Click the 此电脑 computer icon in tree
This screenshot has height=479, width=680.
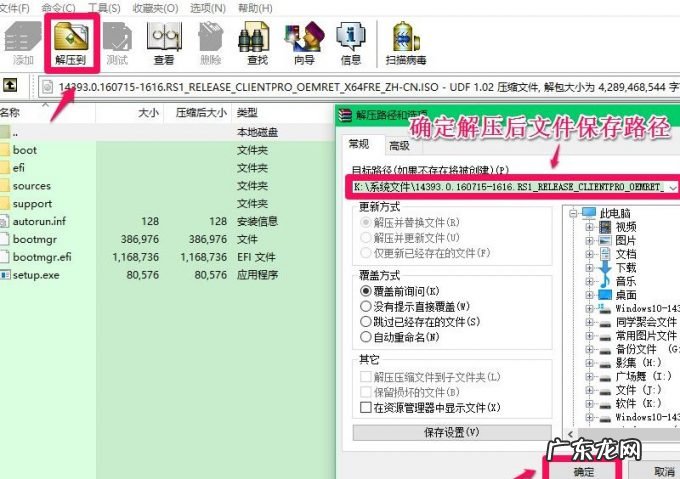pos(589,212)
